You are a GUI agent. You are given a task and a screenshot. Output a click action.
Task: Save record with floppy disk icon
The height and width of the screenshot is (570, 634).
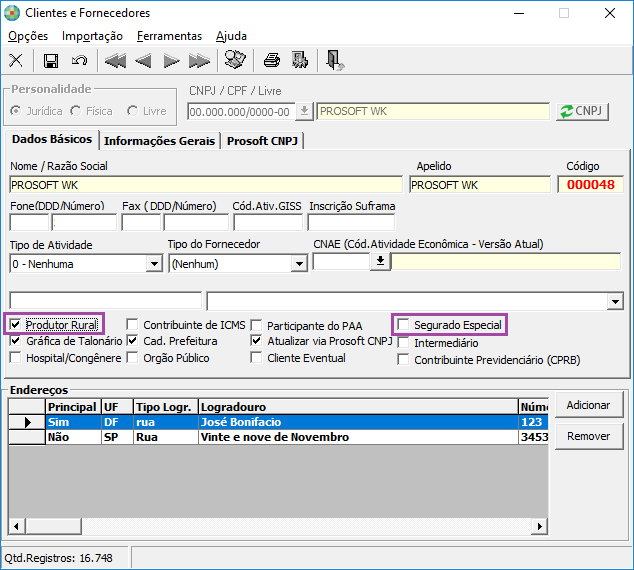pyautogui.click(x=51, y=61)
